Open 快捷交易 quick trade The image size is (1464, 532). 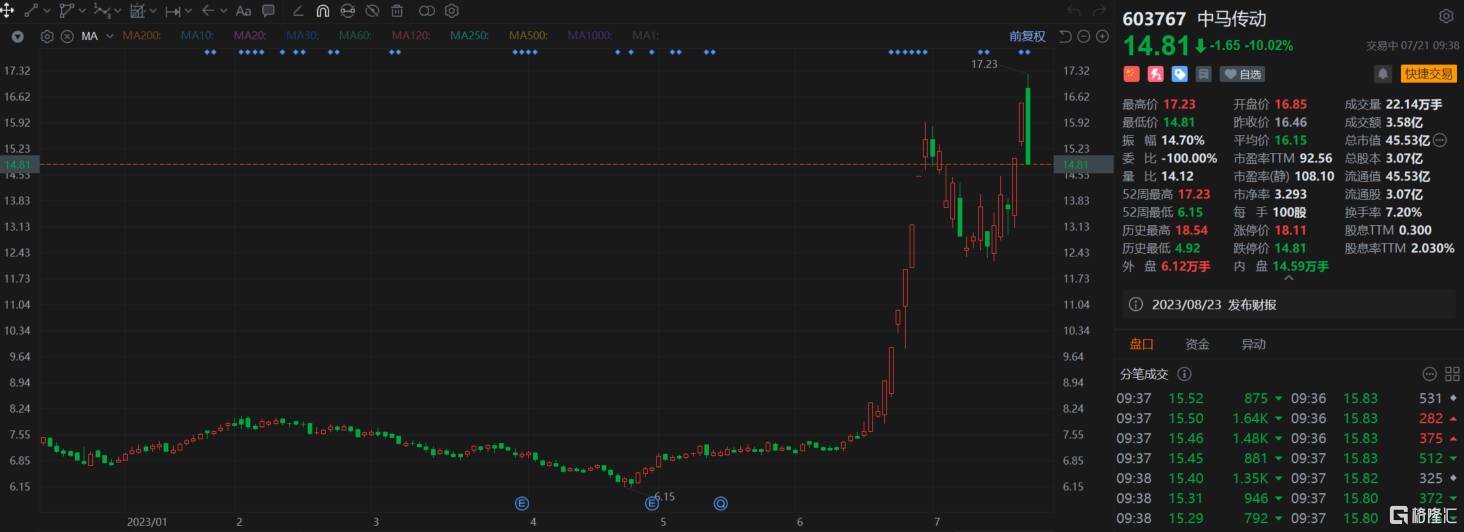[1428, 74]
